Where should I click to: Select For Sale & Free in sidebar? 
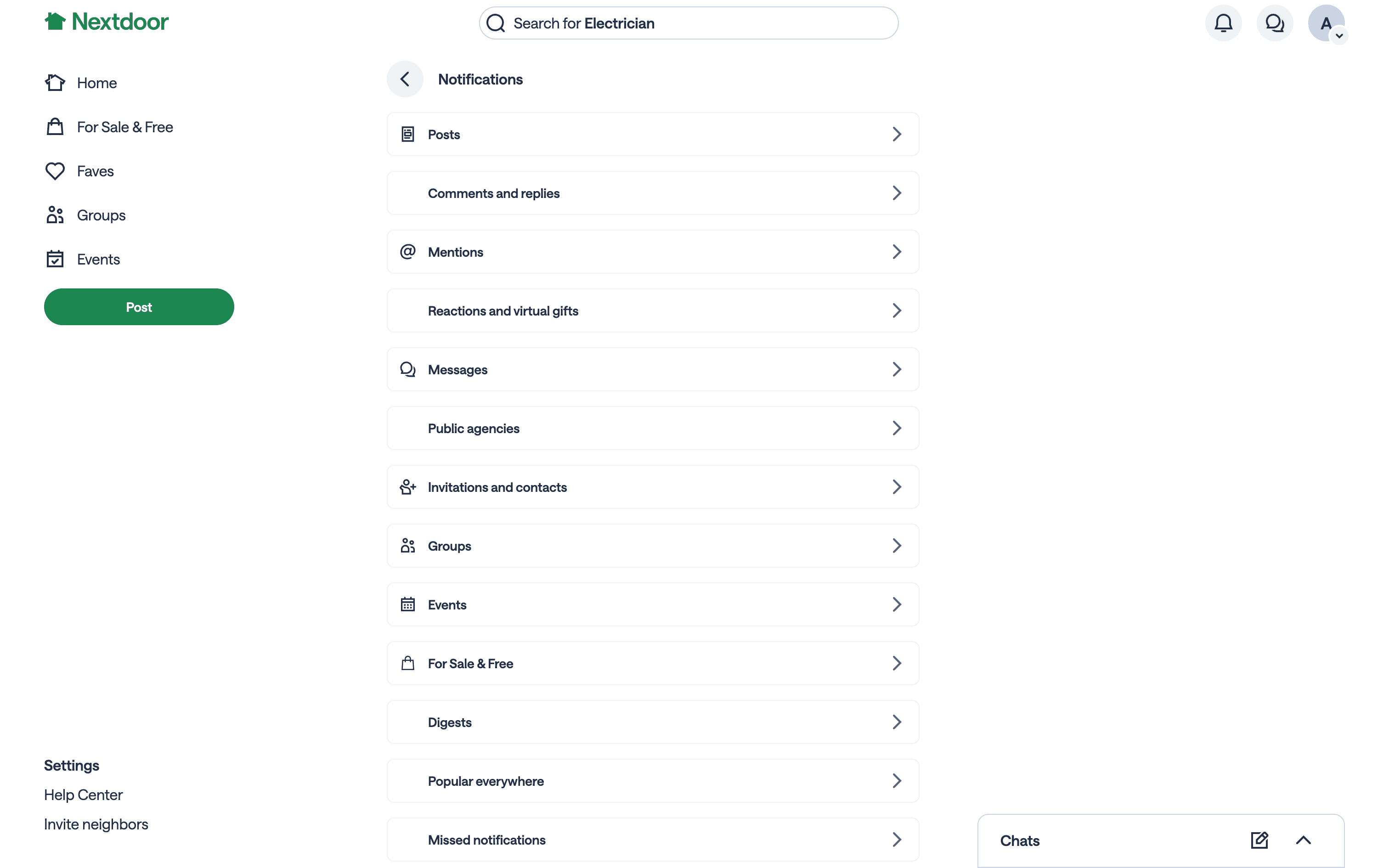124,127
